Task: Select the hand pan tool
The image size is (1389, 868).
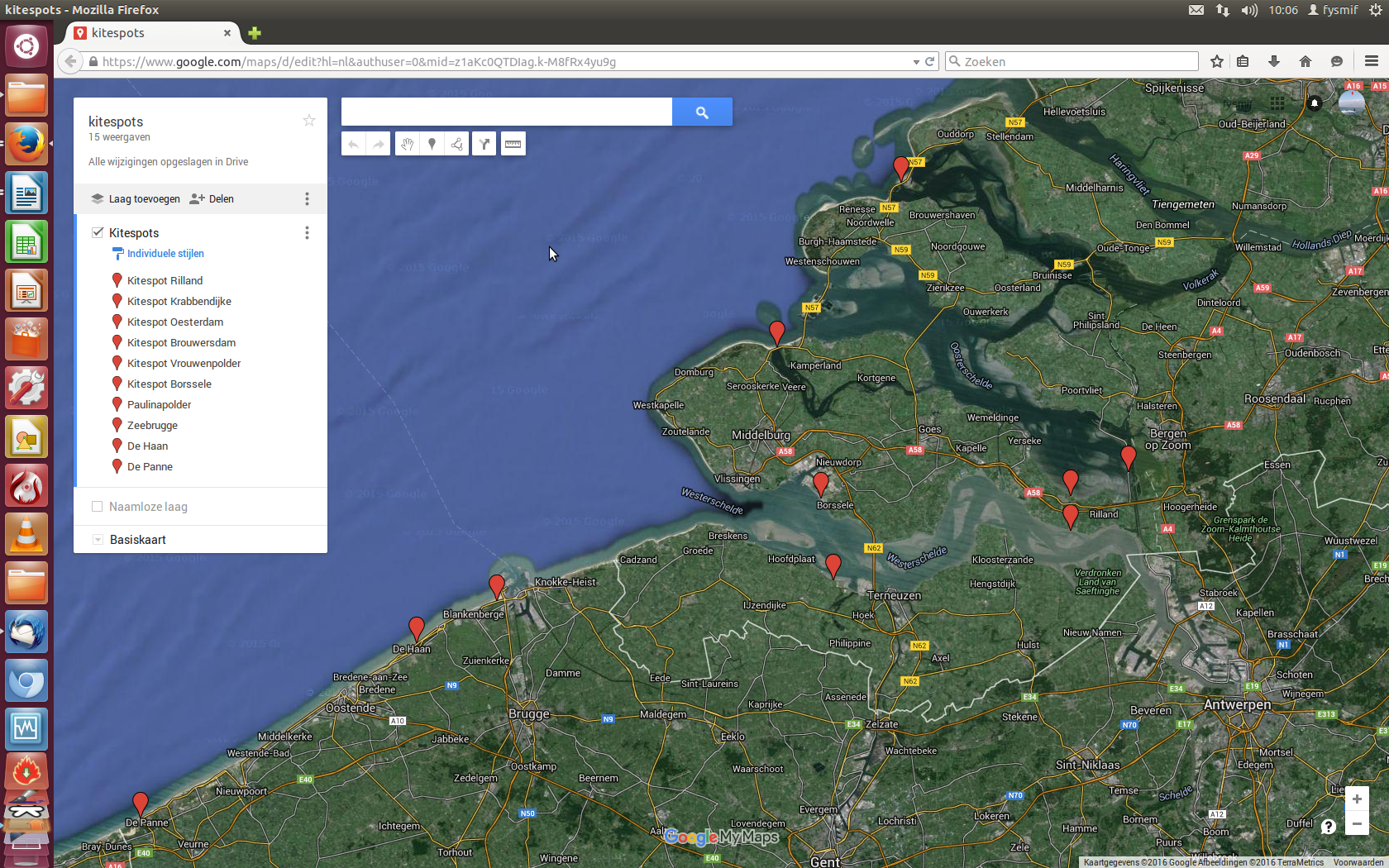Action: click(406, 144)
